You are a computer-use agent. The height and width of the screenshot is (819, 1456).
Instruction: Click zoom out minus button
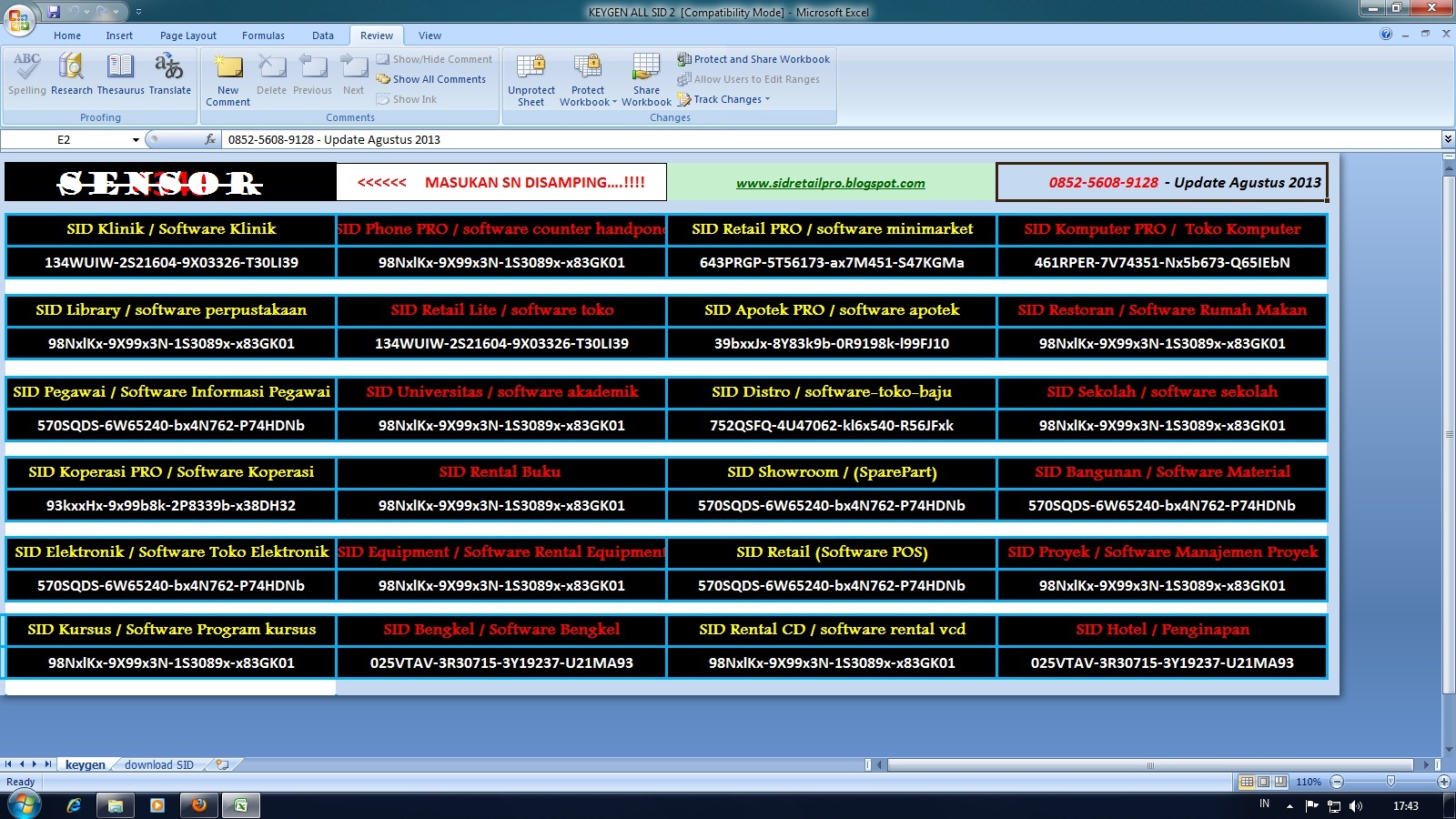click(x=1337, y=782)
